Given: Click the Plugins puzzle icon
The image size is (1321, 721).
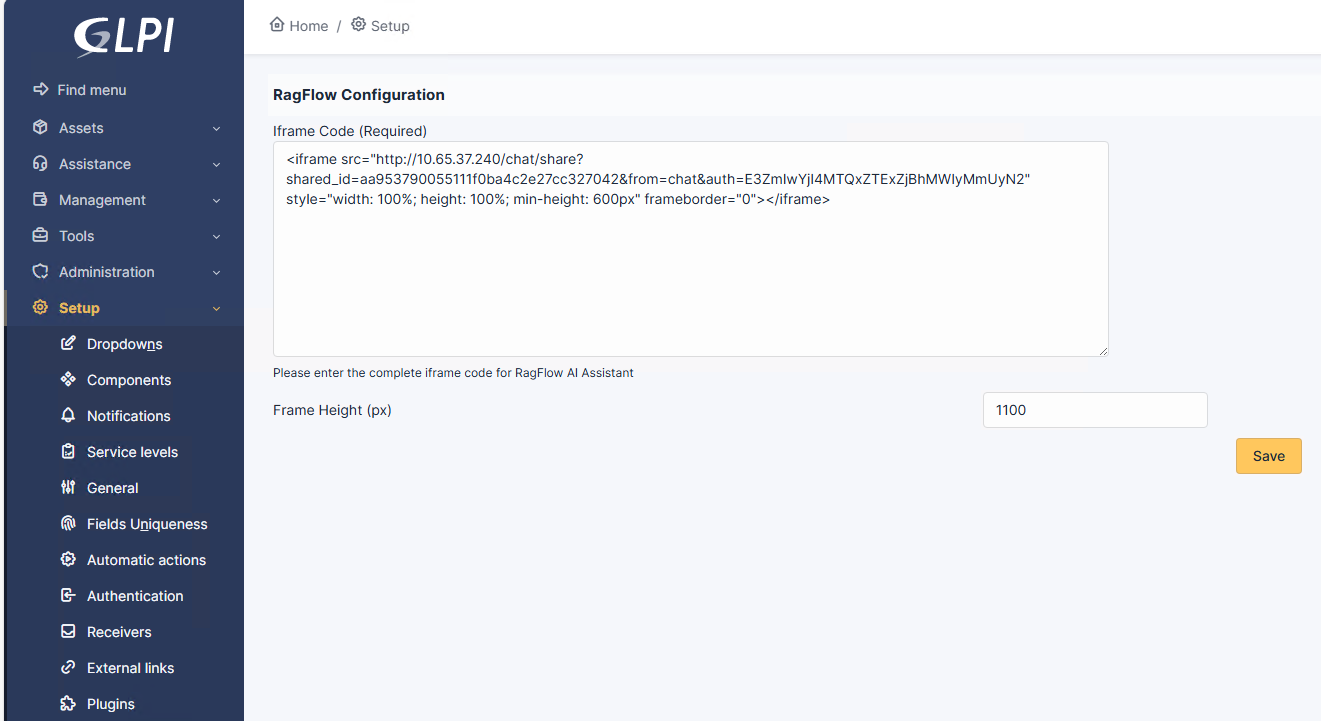Looking at the screenshot, I should [68, 704].
